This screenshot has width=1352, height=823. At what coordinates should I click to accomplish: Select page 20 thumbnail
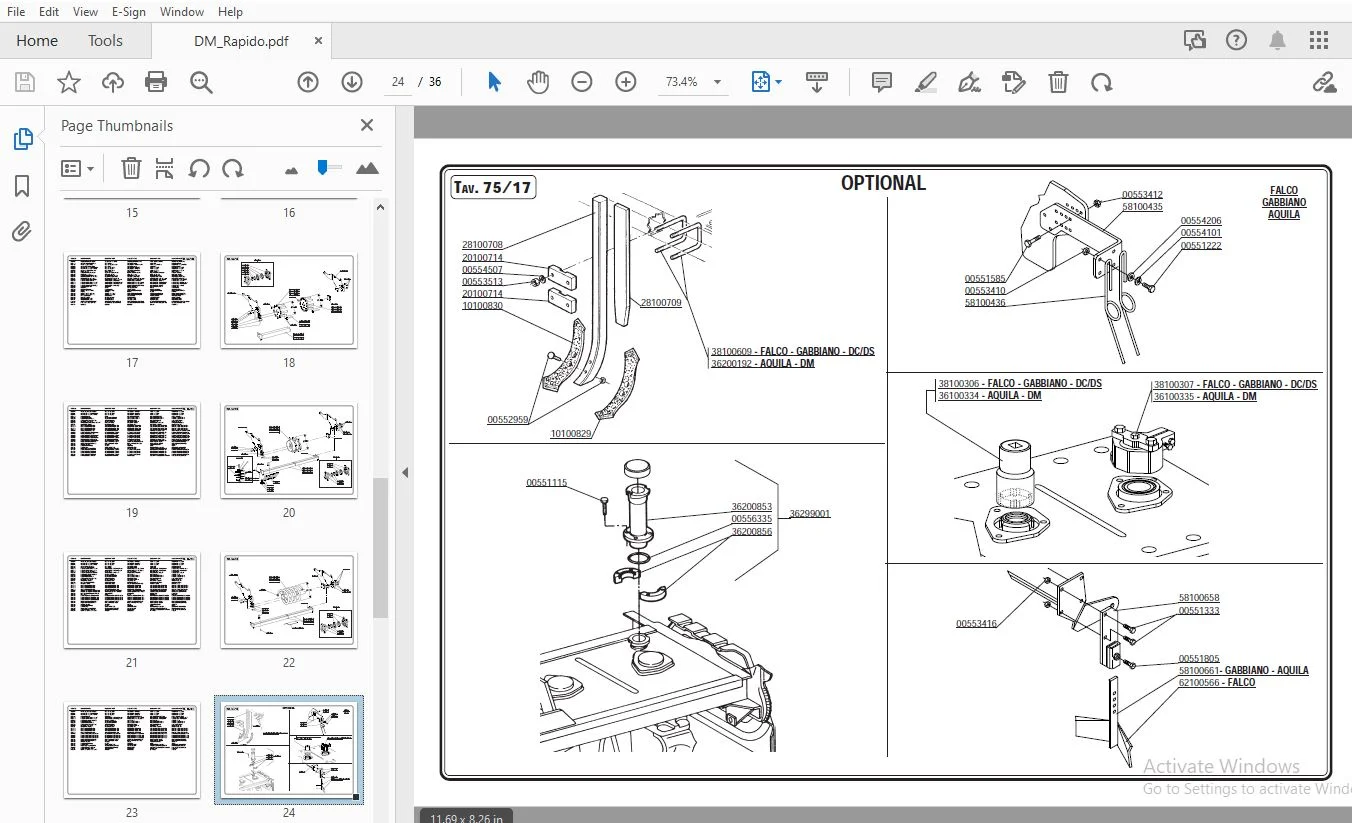pos(289,450)
